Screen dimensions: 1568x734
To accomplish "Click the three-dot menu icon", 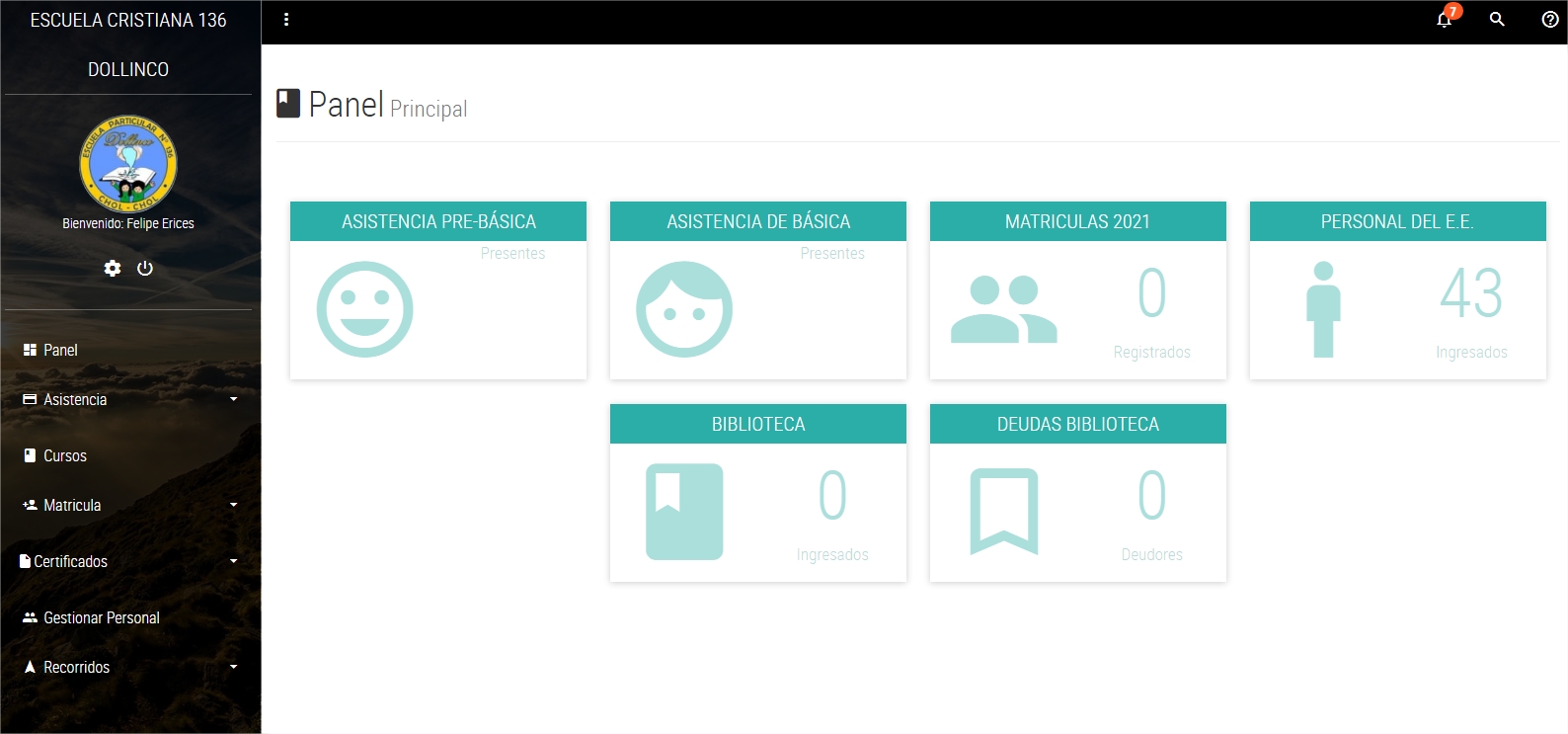I will click(x=286, y=20).
